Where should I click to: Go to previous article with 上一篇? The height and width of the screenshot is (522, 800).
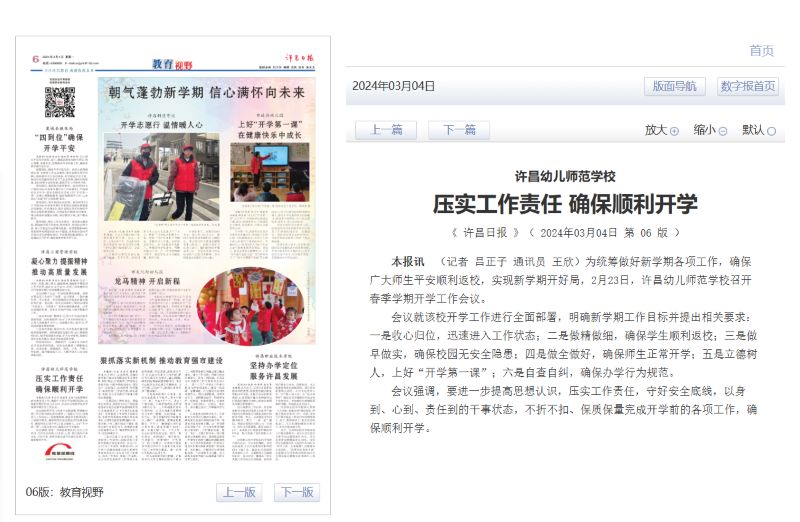[385, 130]
